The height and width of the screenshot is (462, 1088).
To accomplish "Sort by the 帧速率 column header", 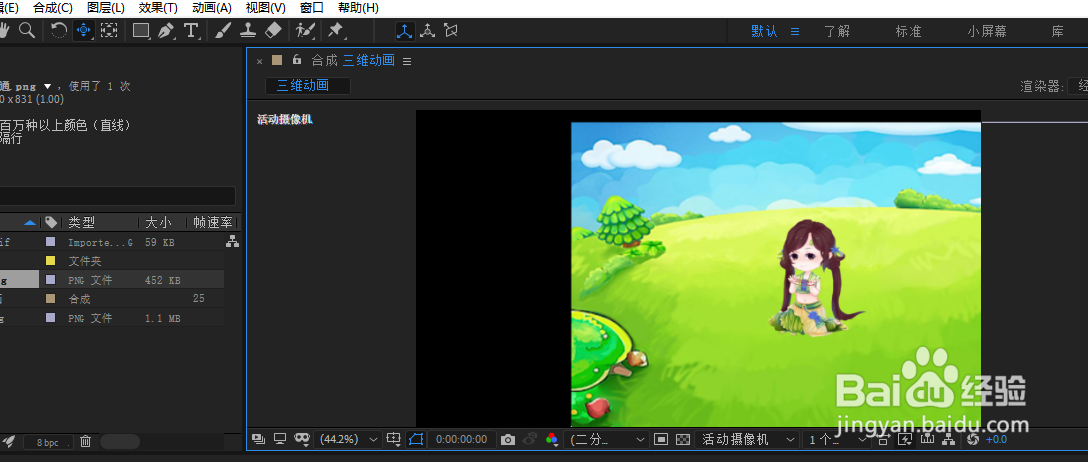I will tap(212, 223).
